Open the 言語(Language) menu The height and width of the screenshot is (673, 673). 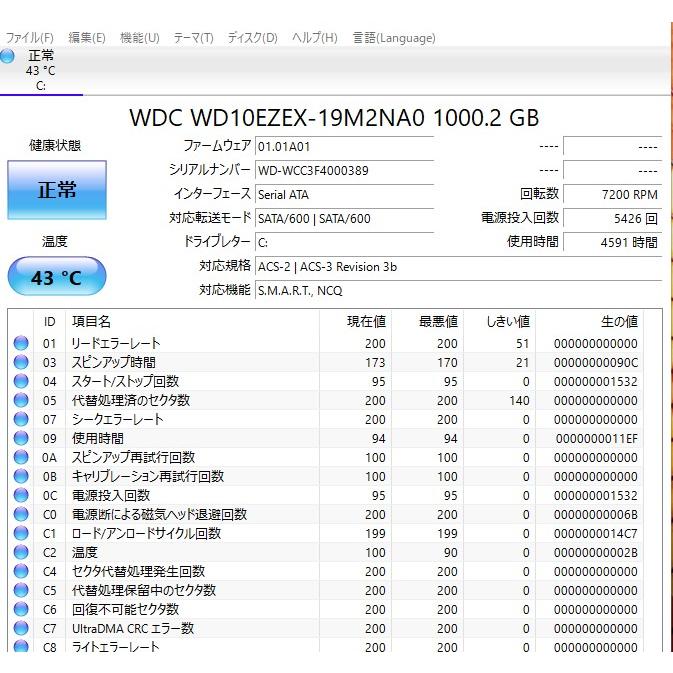[x=394, y=38]
